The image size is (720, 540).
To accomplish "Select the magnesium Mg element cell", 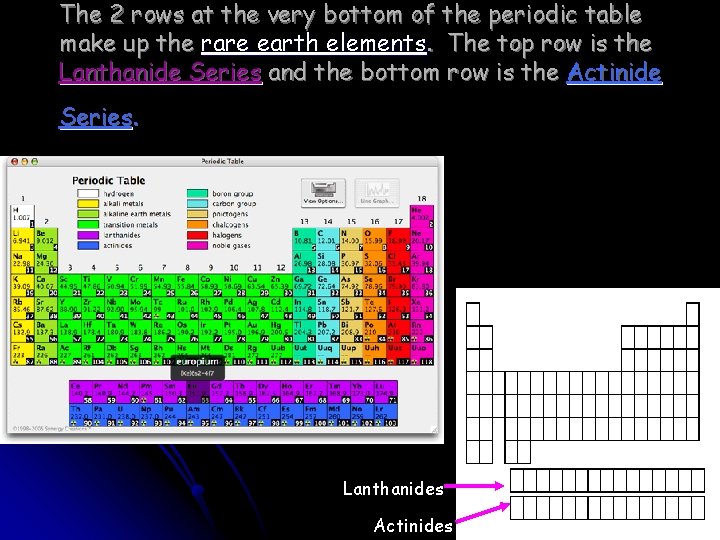I will pyautogui.click(x=46, y=262).
